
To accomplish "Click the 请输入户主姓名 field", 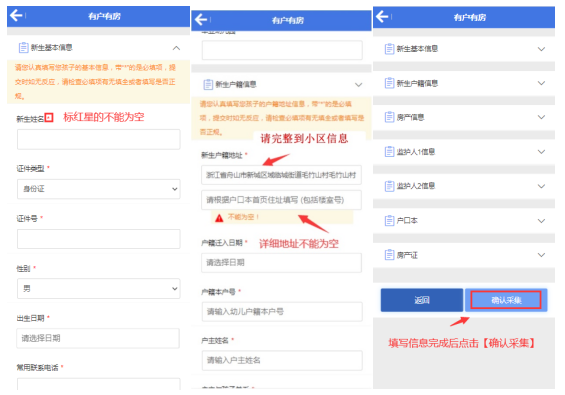I will [282, 360].
